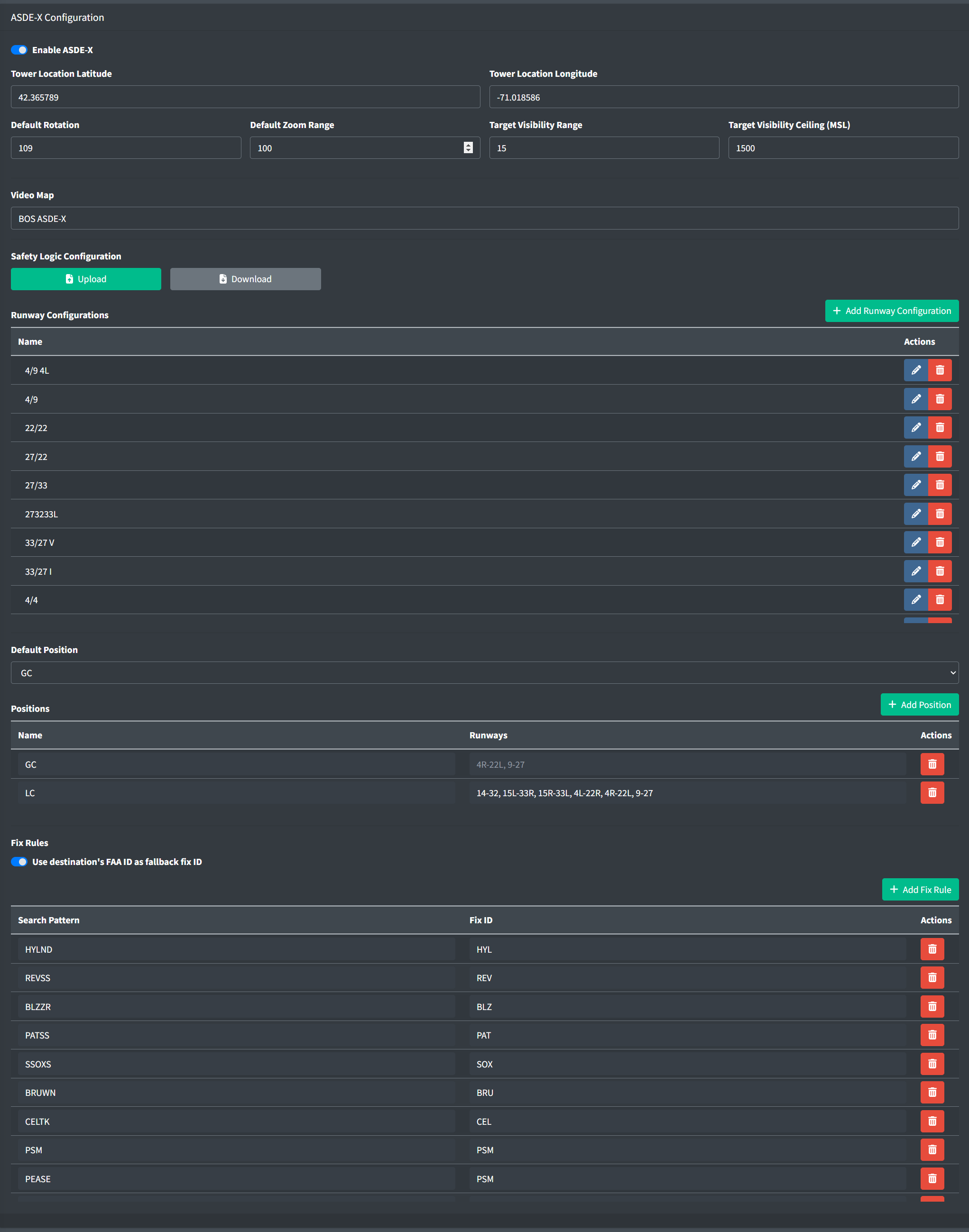Click the BRU fix ID field
The height and width of the screenshot is (1232, 969).
tap(688, 1092)
